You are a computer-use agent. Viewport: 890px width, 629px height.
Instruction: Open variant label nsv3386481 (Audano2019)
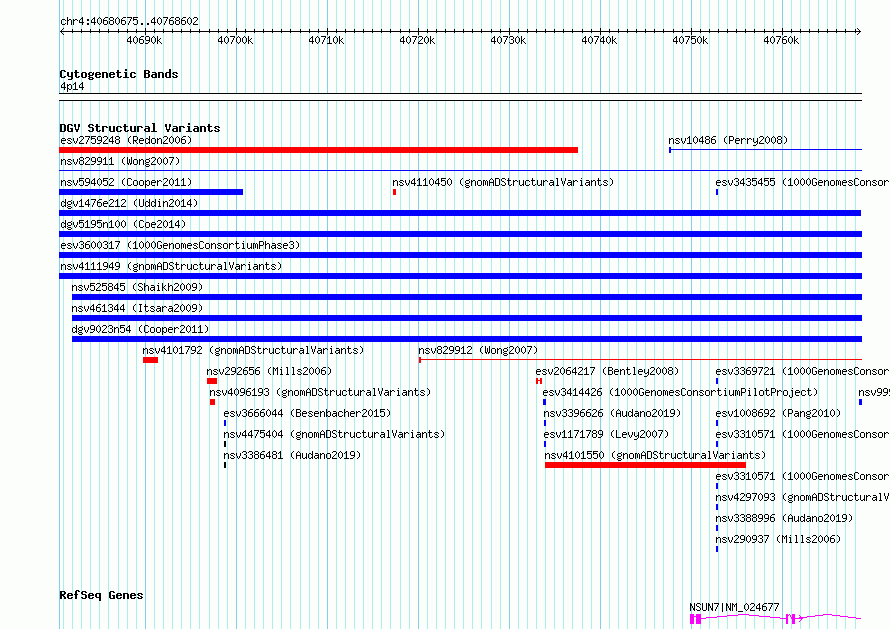[292, 455]
